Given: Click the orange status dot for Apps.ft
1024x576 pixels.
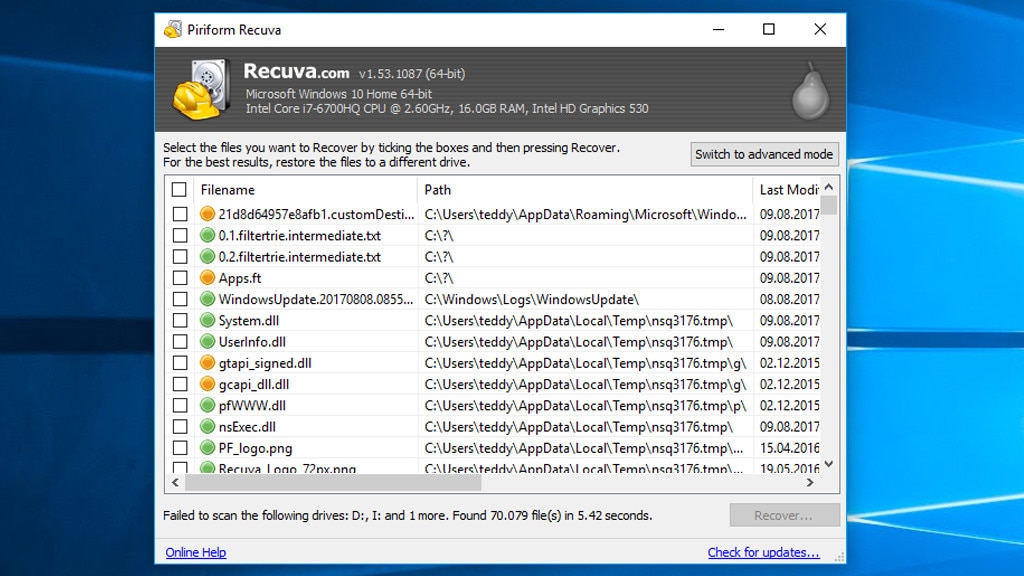Looking at the screenshot, I should [x=207, y=278].
